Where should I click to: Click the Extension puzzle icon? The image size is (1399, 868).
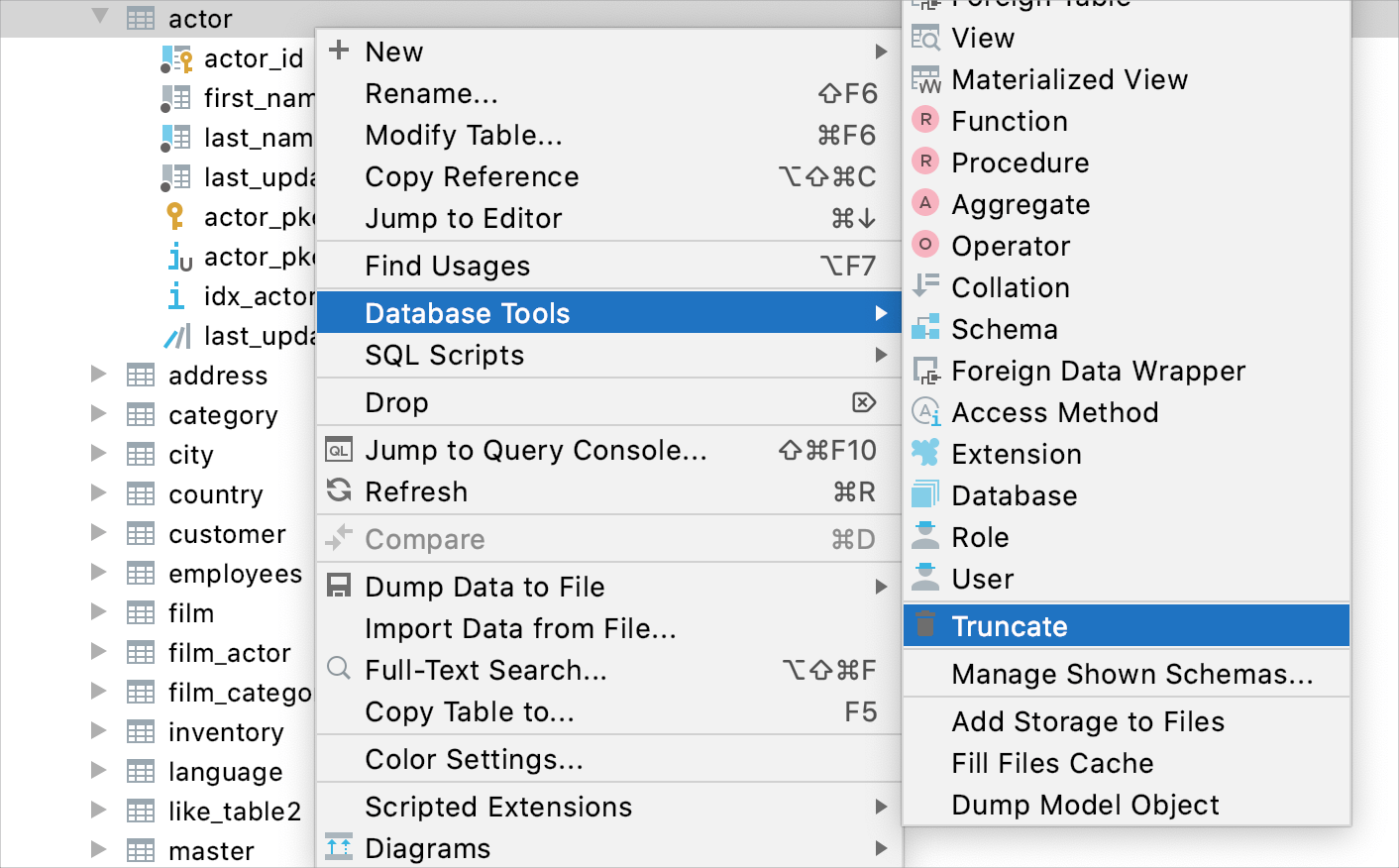click(x=925, y=454)
